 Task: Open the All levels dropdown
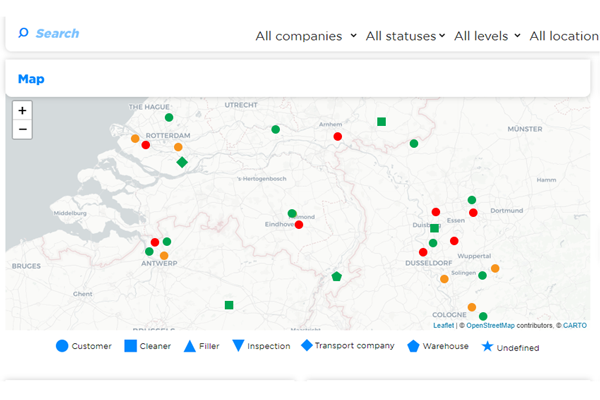click(487, 36)
